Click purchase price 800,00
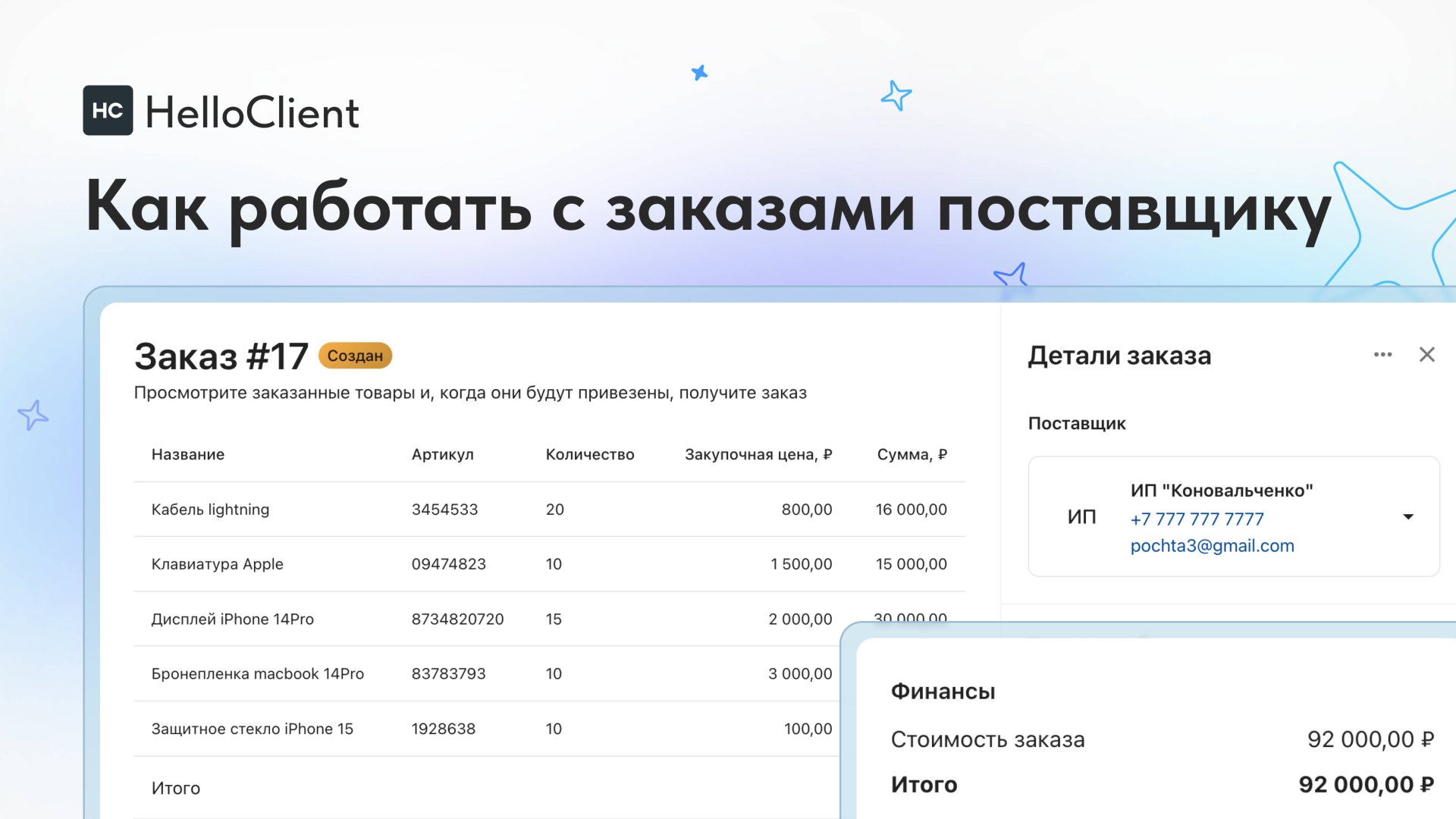Image resolution: width=1456 pixels, height=819 pixels. [806, 510]
